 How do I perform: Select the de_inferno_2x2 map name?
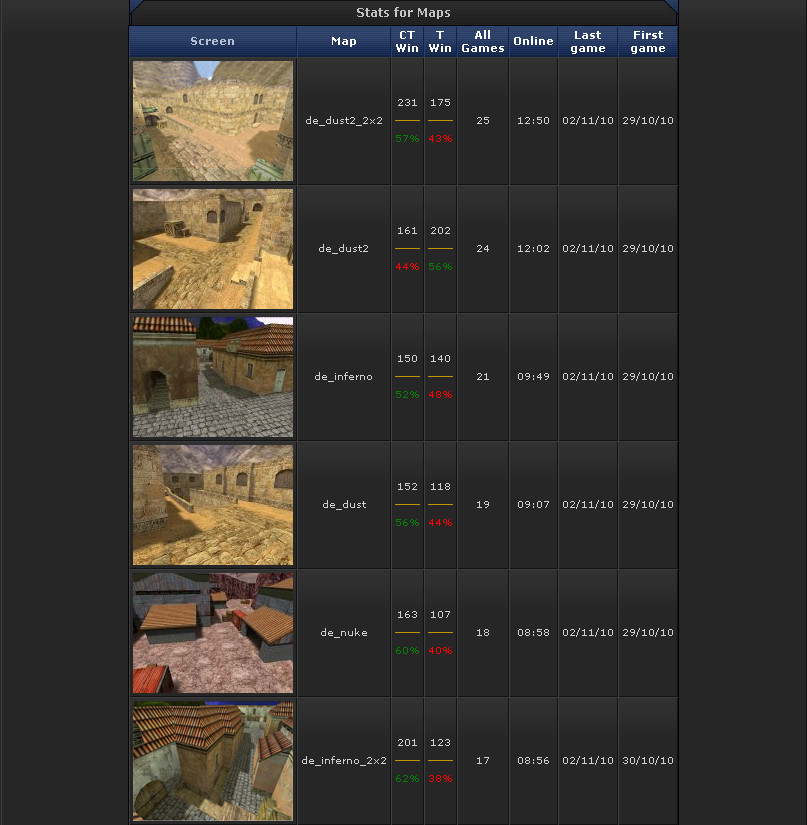pos(344,761)
